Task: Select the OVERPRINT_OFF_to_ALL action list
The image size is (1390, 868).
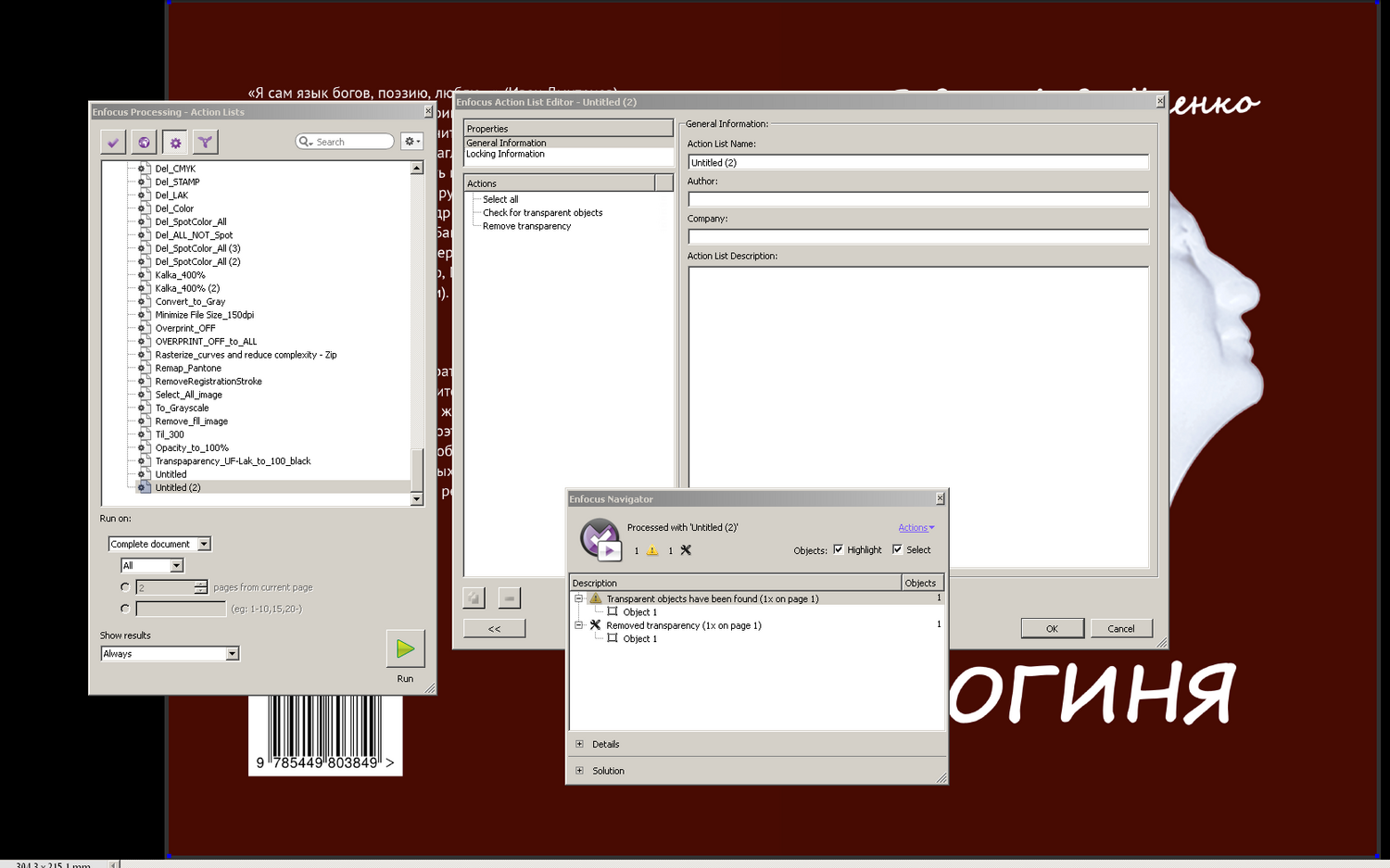Action: (206, 342)
